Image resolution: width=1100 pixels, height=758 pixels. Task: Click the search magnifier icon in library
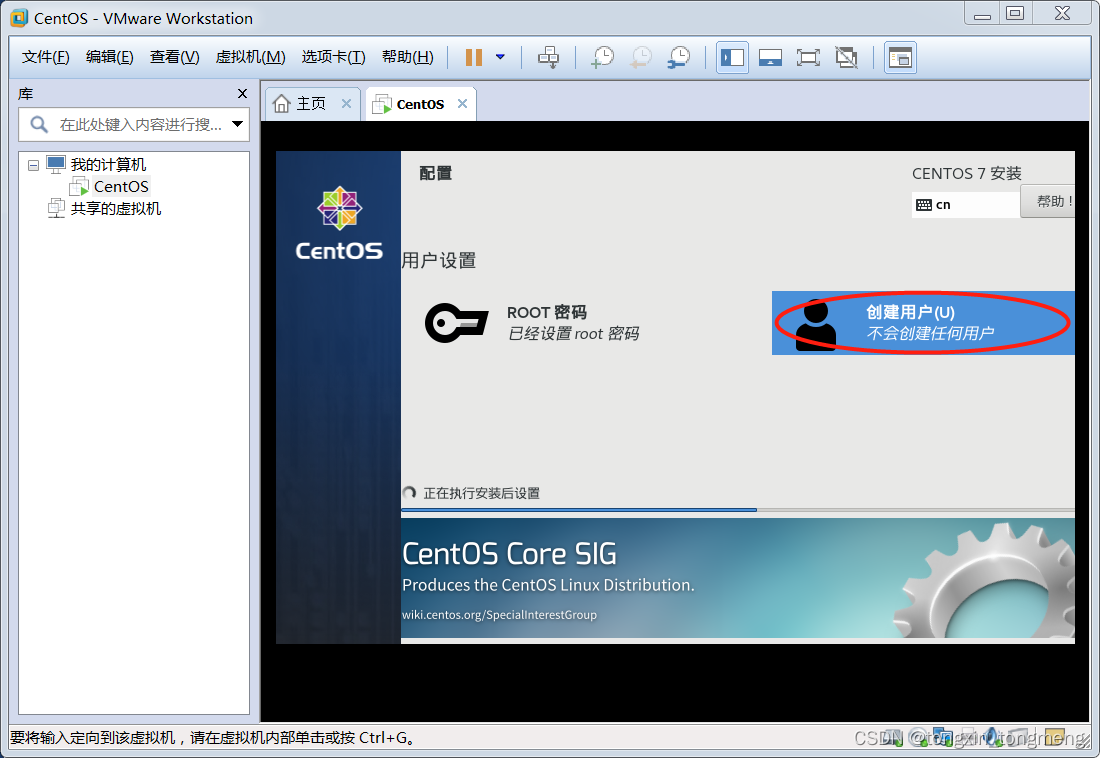pyautogui.click(x=39, y=125)
